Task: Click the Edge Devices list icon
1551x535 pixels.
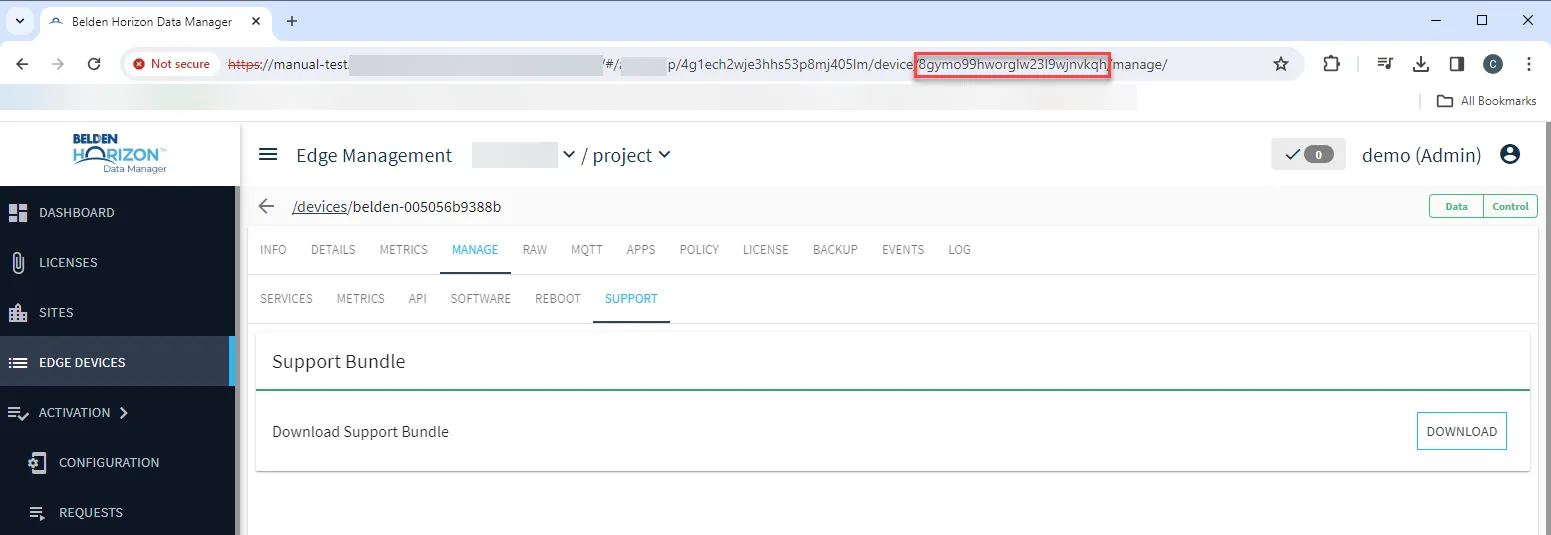Action: click(17, 362)
